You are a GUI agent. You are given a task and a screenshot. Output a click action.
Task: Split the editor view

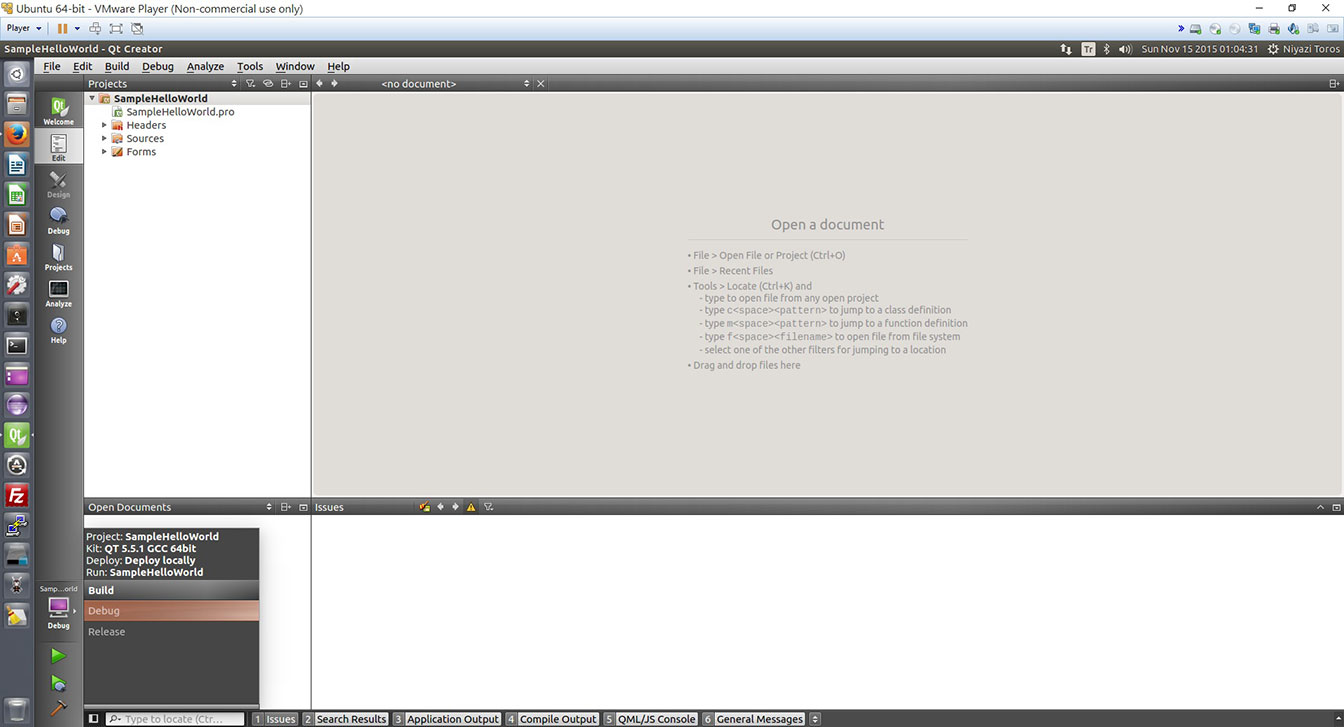1334,84
